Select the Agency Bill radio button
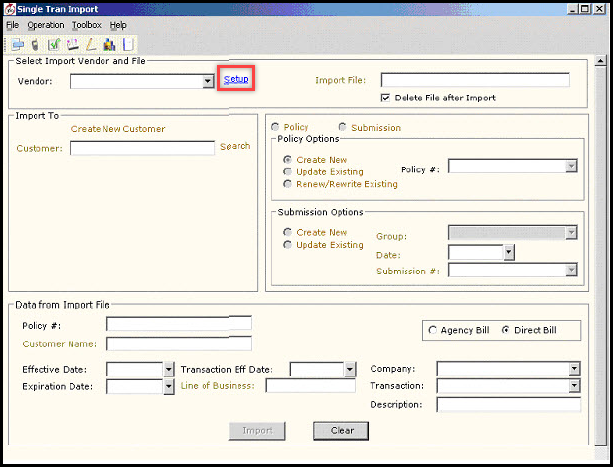This screenshot has width=613, height=467. point(432,330)
